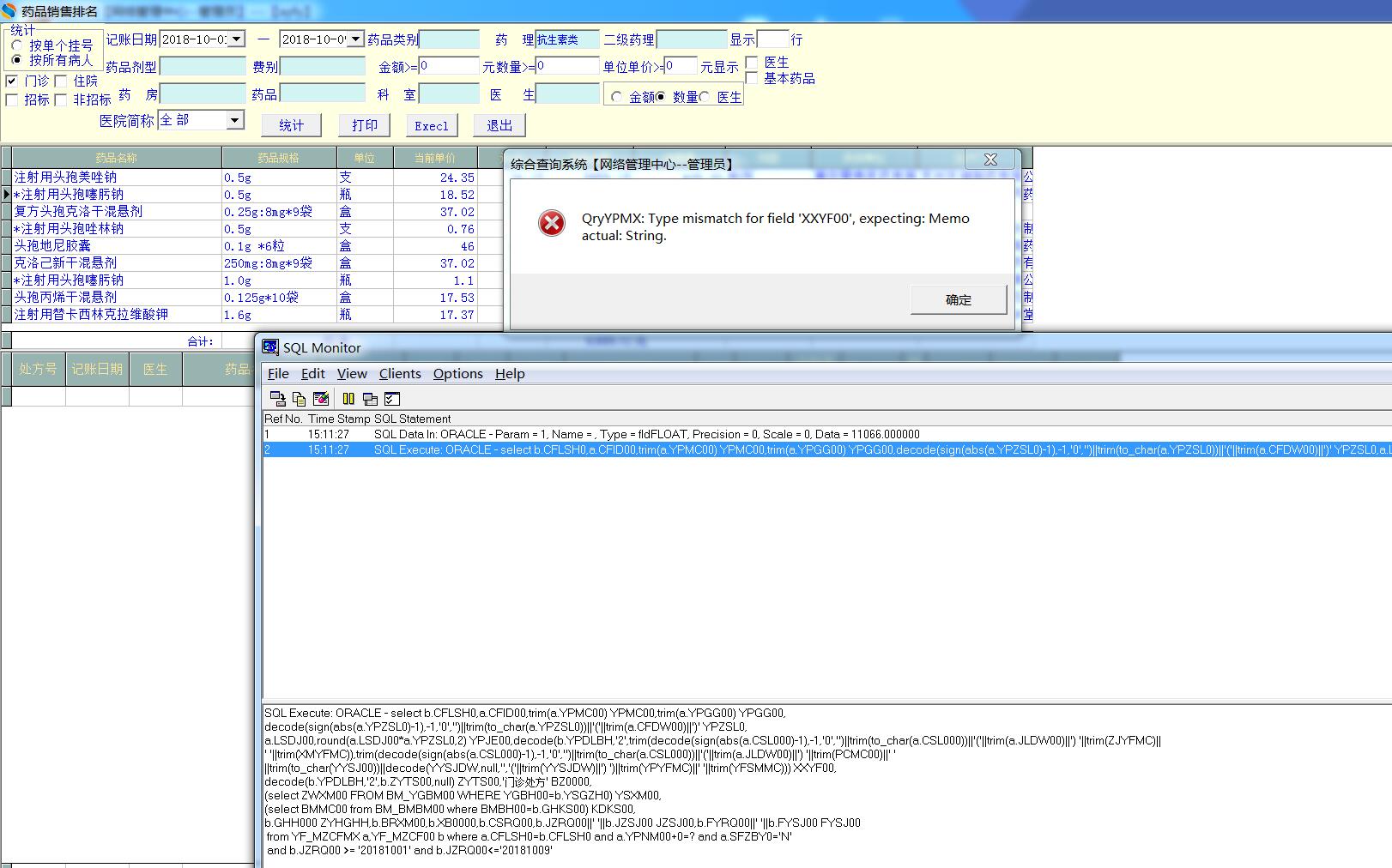Toggle the 门诊 checkbox

[x=11, y=81]
